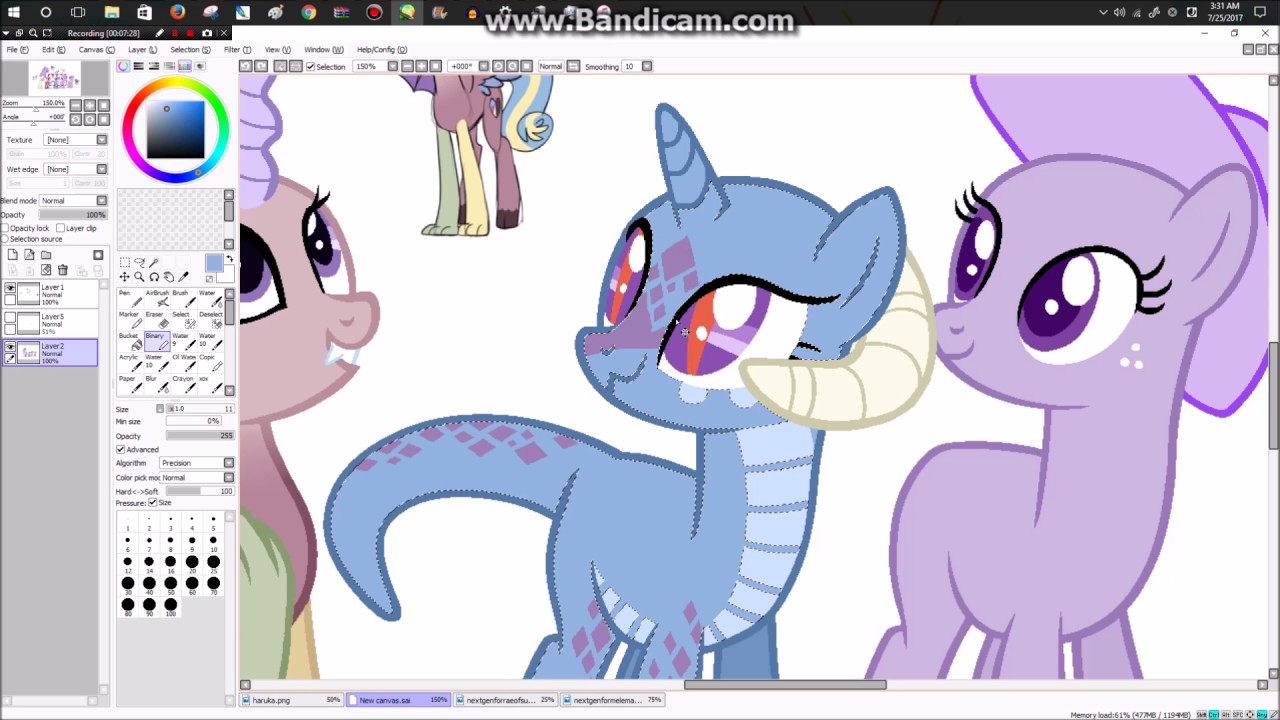
Task: Swap foreground and background colors
Action: tap(229, 259)
